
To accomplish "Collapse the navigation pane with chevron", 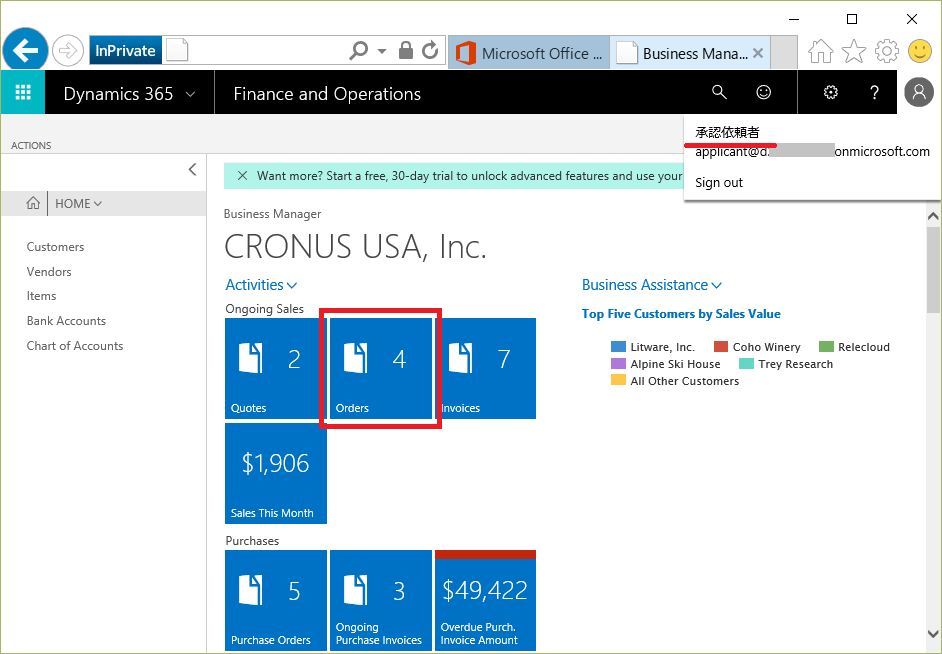I will (x=192, y=169).
